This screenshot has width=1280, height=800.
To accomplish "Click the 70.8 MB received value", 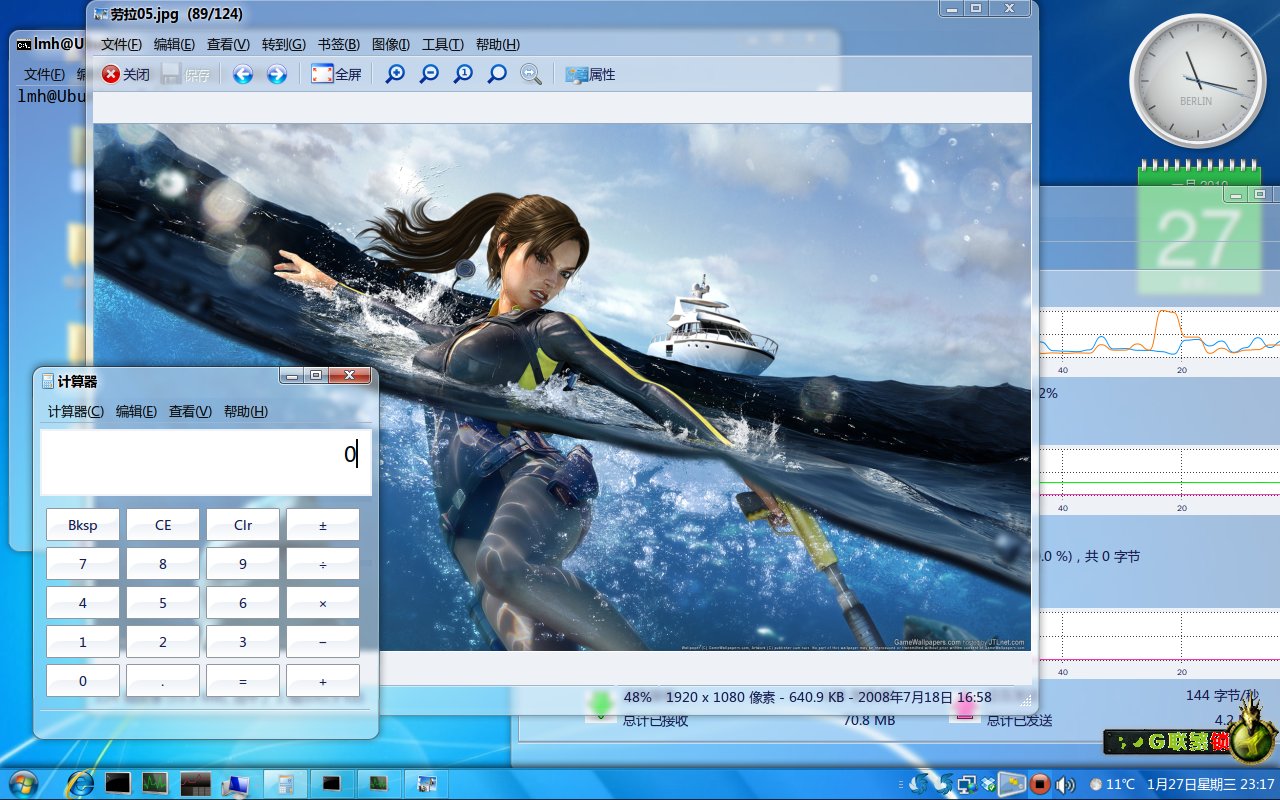I will (x=868, y=719).
